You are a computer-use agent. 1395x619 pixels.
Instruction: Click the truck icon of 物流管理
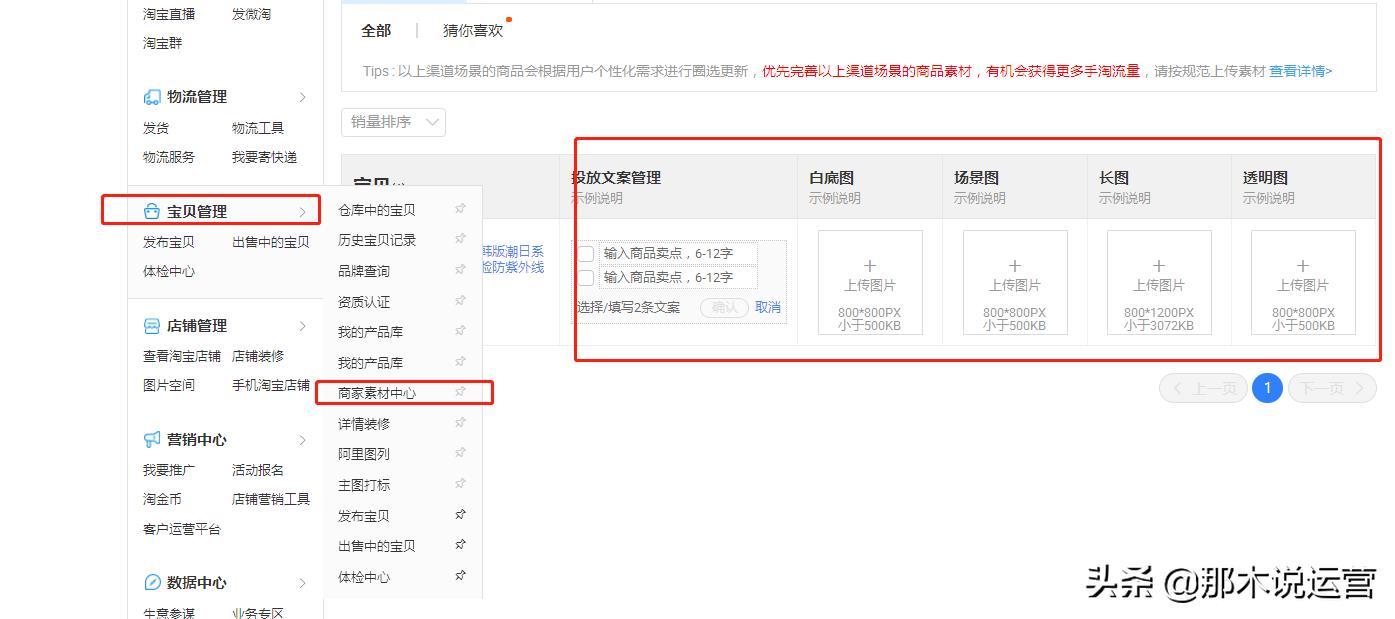click(152, 97)
